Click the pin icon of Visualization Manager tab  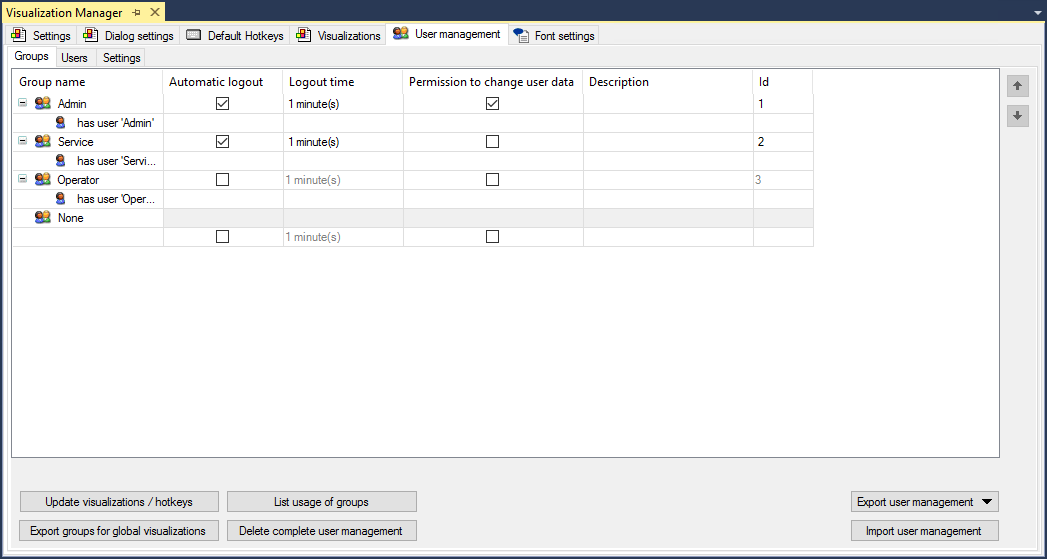tap(137, 13)
